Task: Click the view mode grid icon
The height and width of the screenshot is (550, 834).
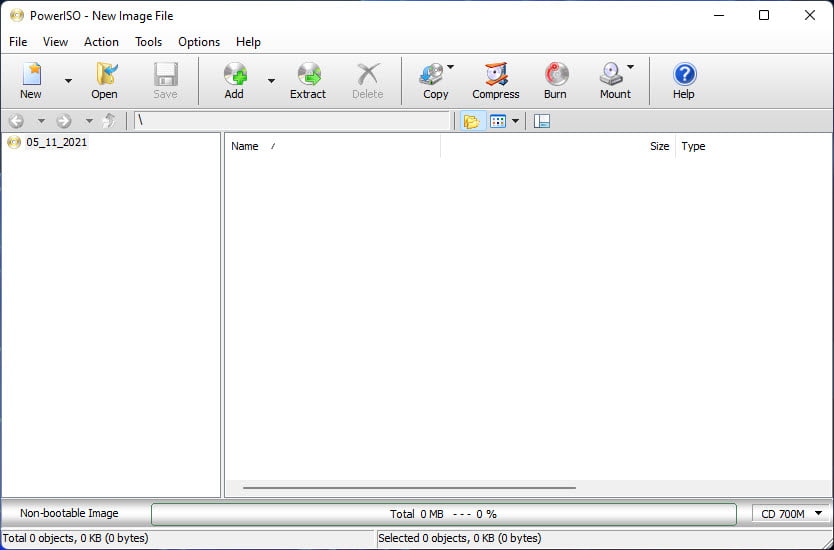Action: click(498, 121)
